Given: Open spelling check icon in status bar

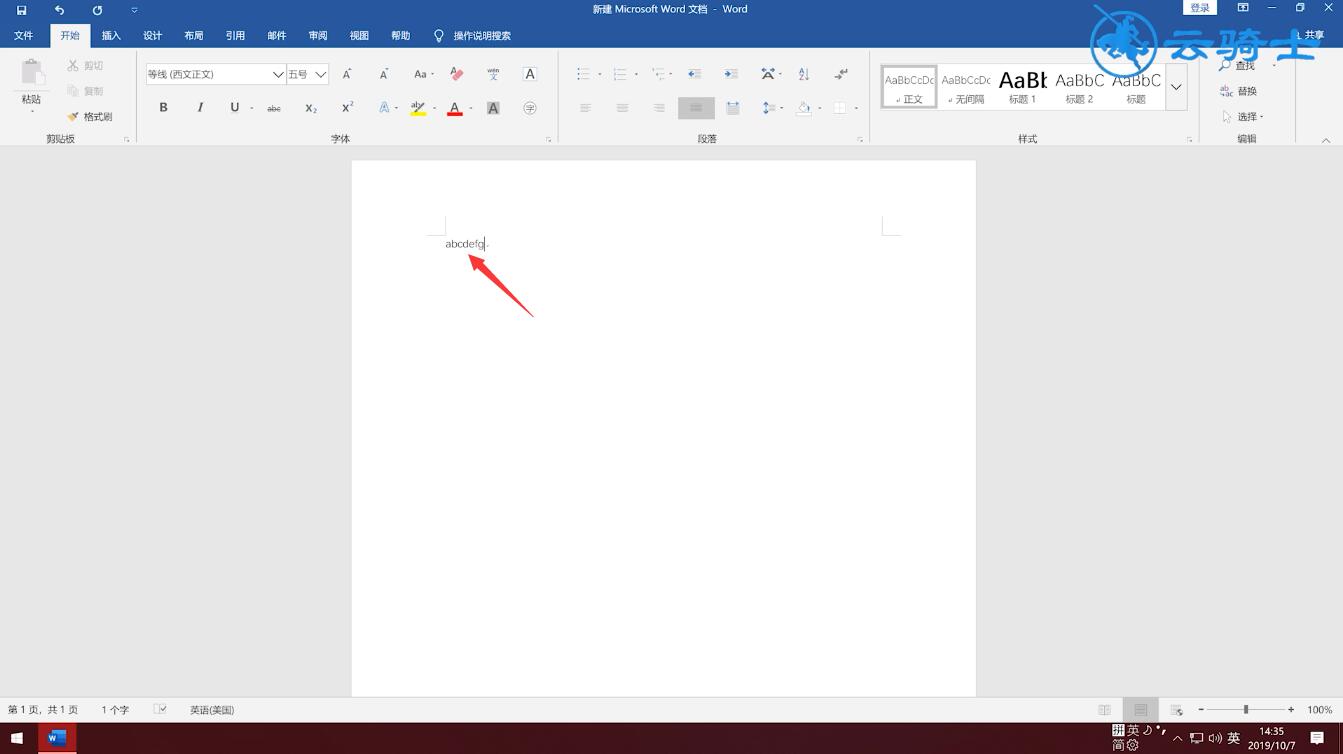Looking at the screenshot, I should [x=160, y=709].
